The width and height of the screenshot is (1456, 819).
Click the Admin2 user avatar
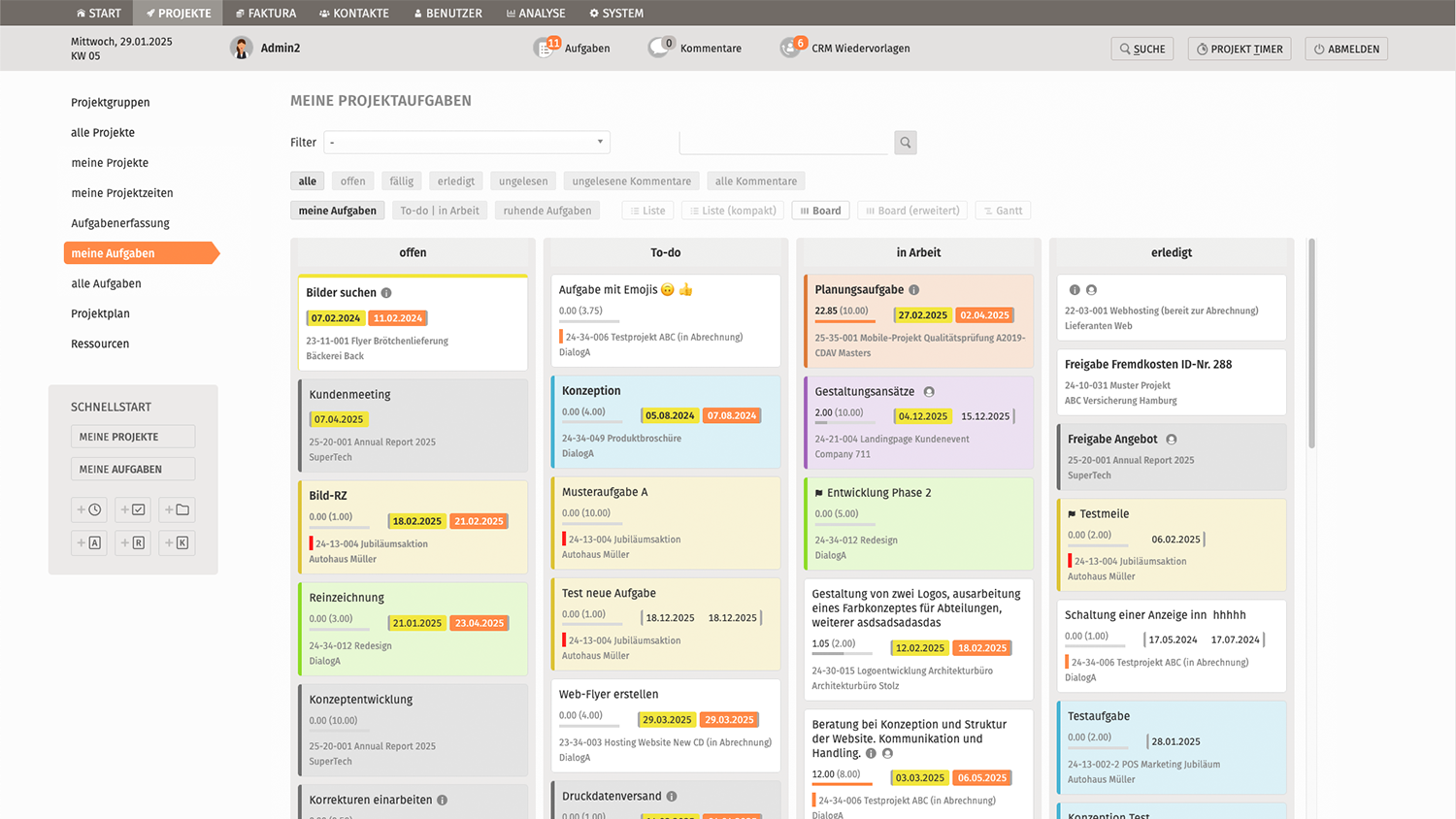click(241, 48)
